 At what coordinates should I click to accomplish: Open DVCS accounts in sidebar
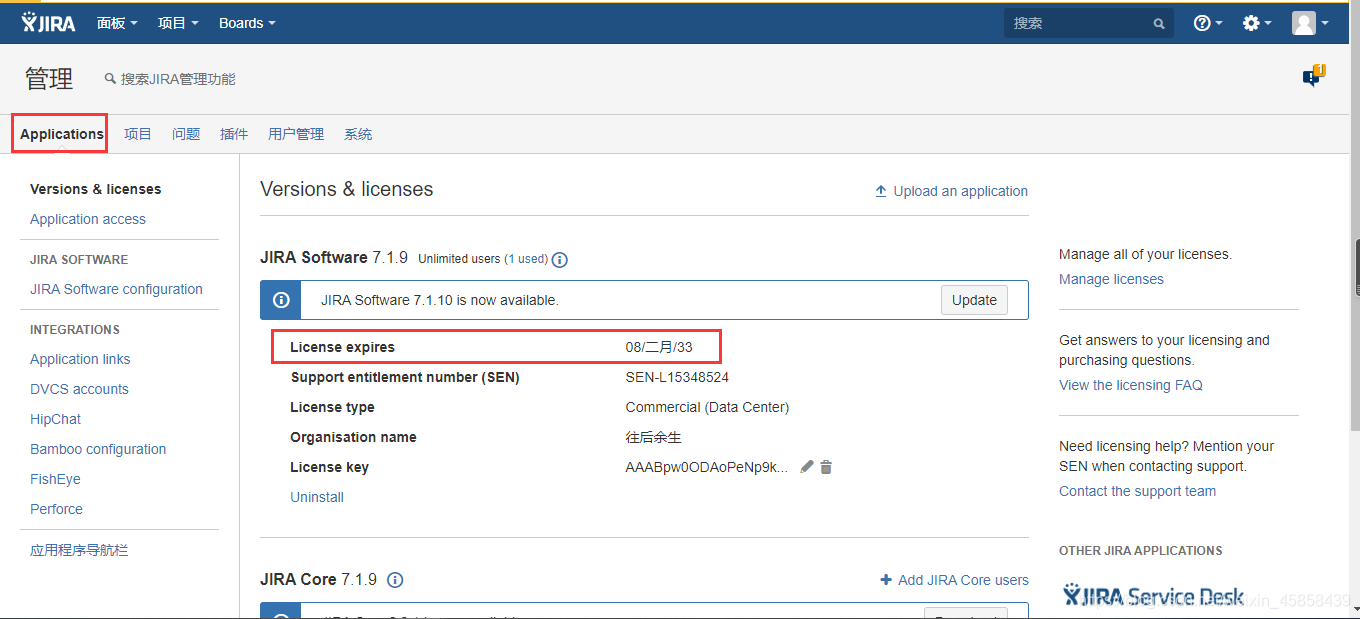point(79,389)
